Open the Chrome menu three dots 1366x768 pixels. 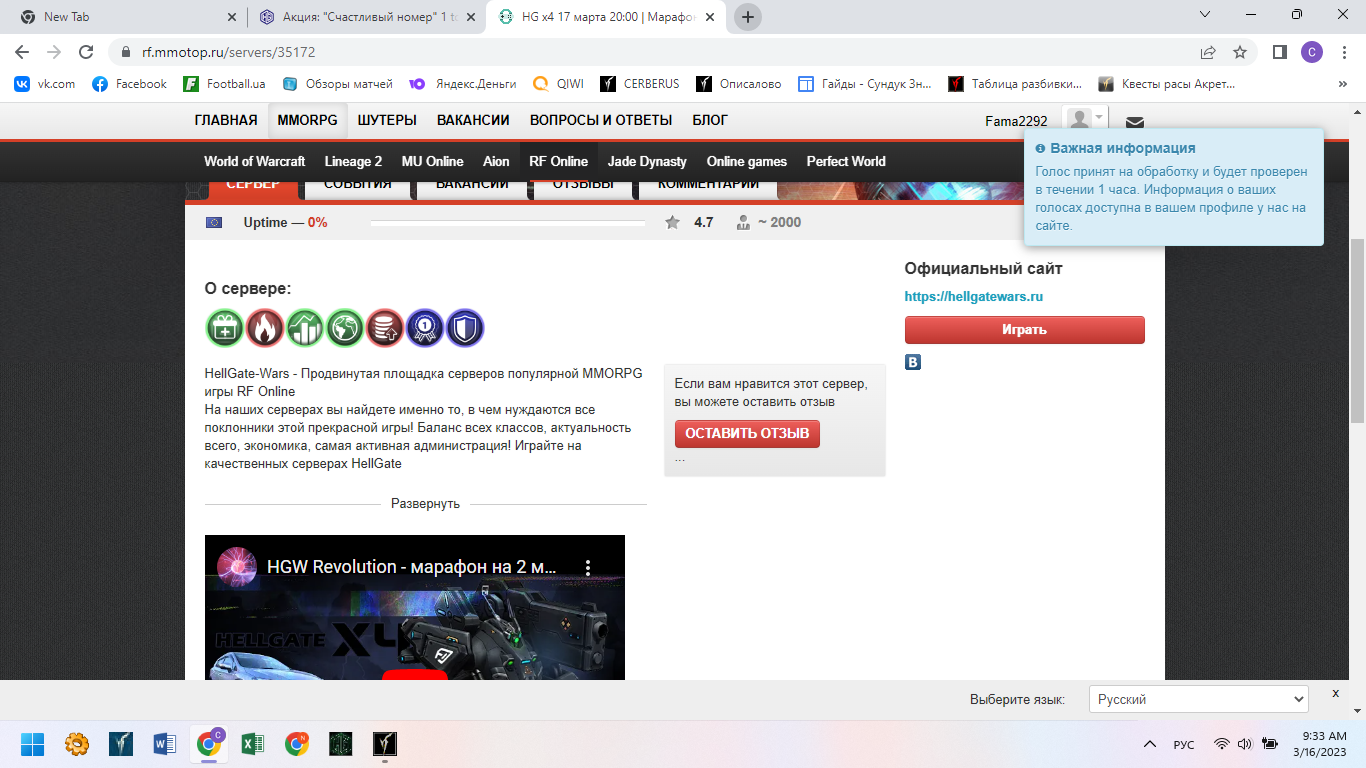coord(1344,52)
